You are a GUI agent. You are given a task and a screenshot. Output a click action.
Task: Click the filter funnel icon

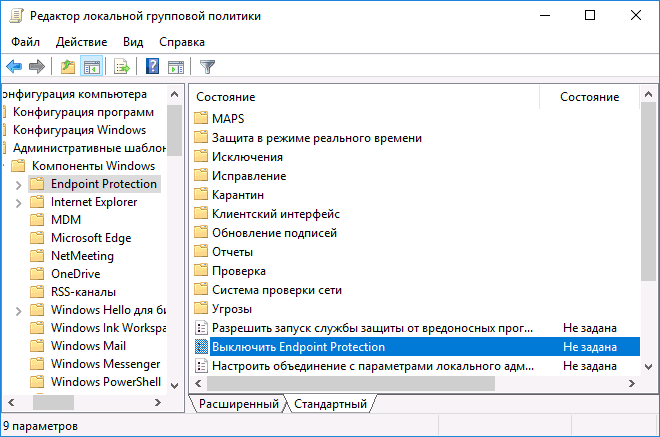(x=207, y=67)
